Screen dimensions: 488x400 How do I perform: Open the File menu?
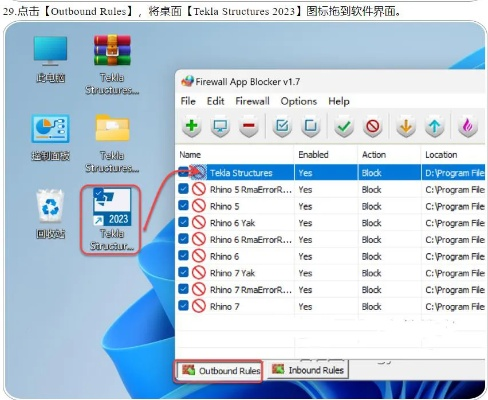(188, 101)
